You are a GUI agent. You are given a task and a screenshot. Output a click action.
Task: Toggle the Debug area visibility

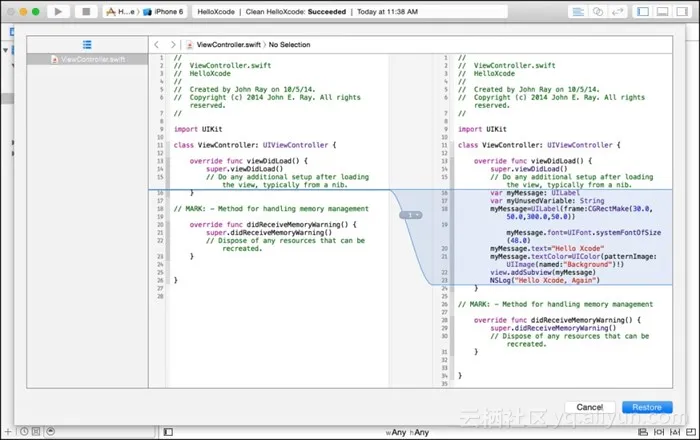[662, 12]
